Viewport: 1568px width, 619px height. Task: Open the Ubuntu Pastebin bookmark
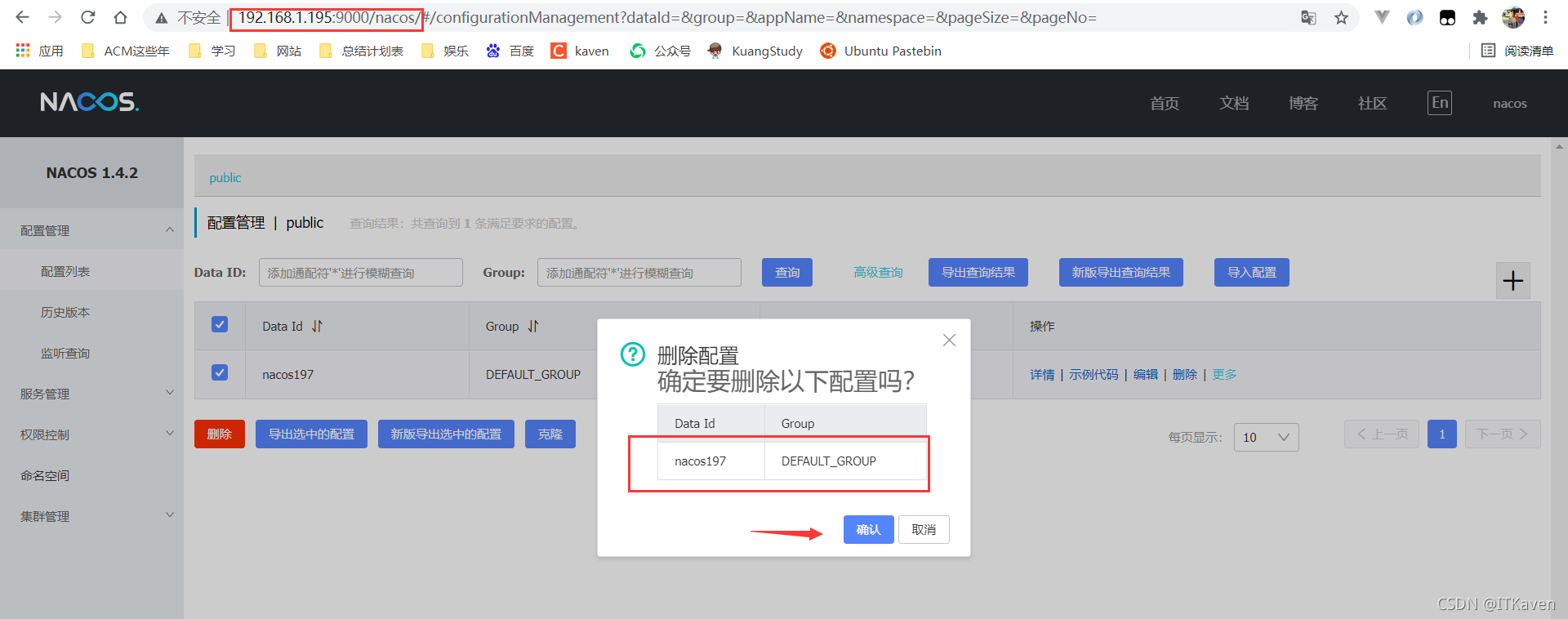click(x=880, y=51)
